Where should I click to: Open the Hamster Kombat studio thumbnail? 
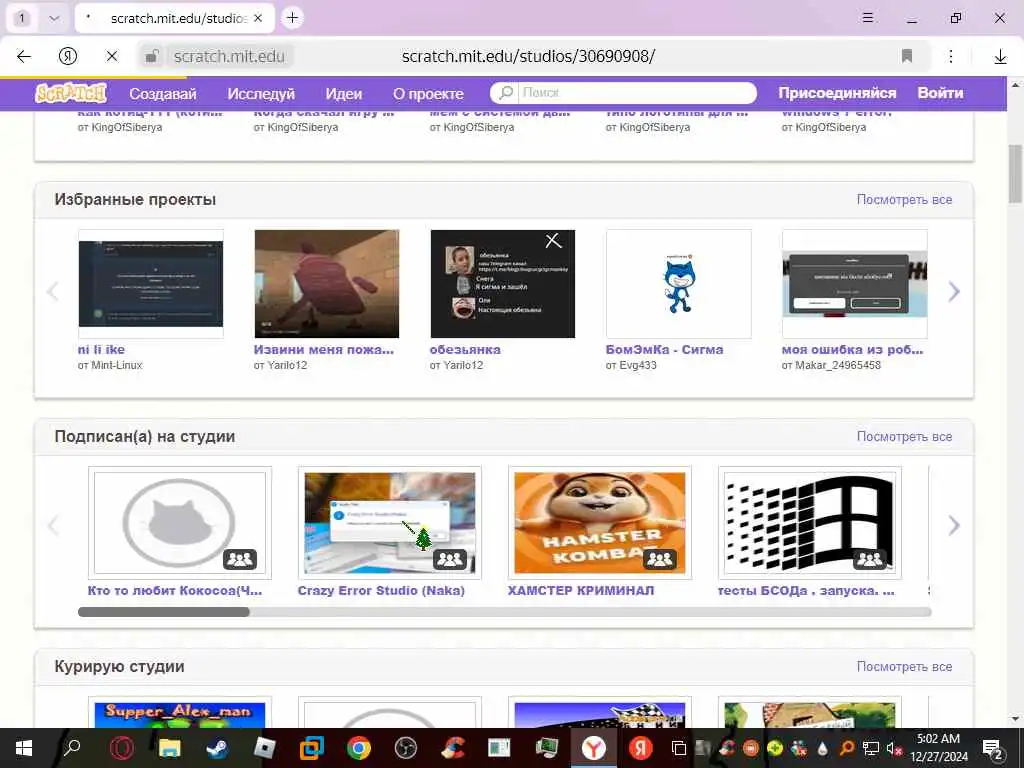pos(600,523)
